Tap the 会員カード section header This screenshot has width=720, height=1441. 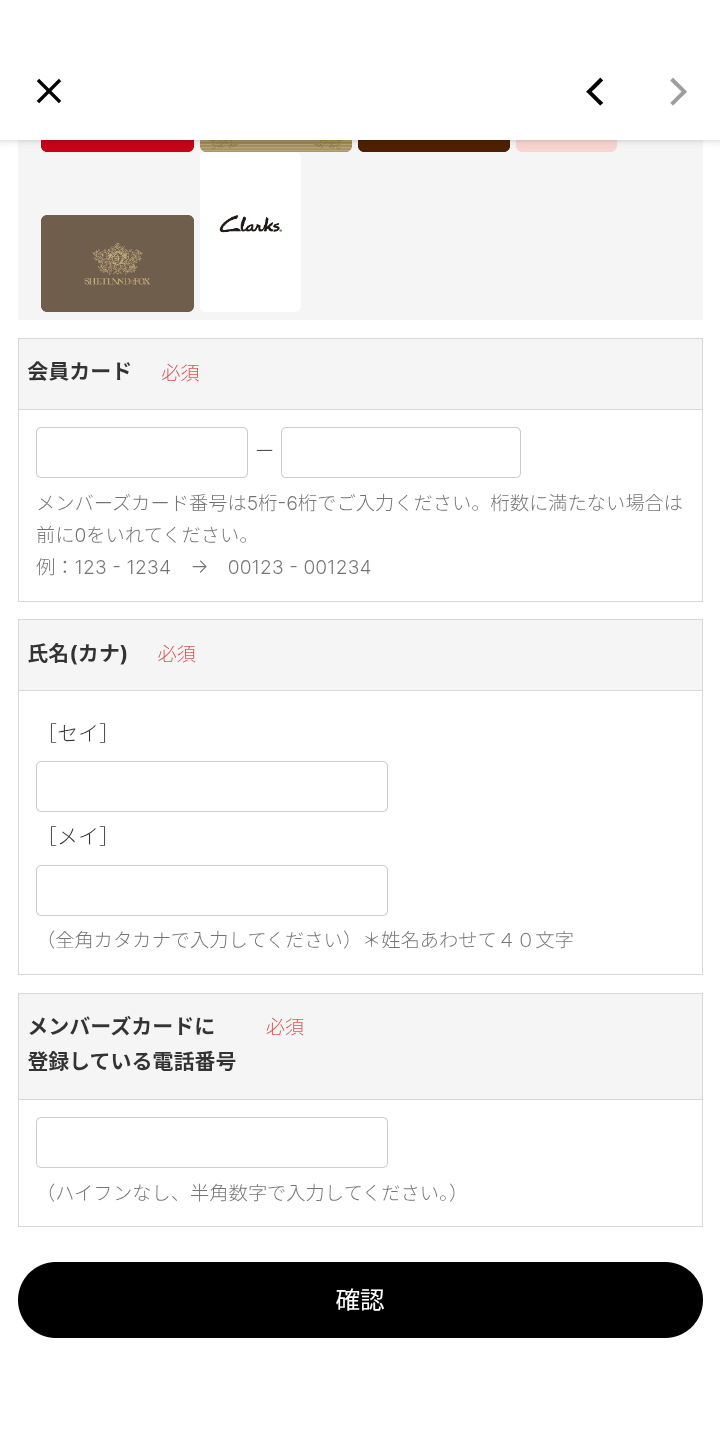click(x=80, y=371)
